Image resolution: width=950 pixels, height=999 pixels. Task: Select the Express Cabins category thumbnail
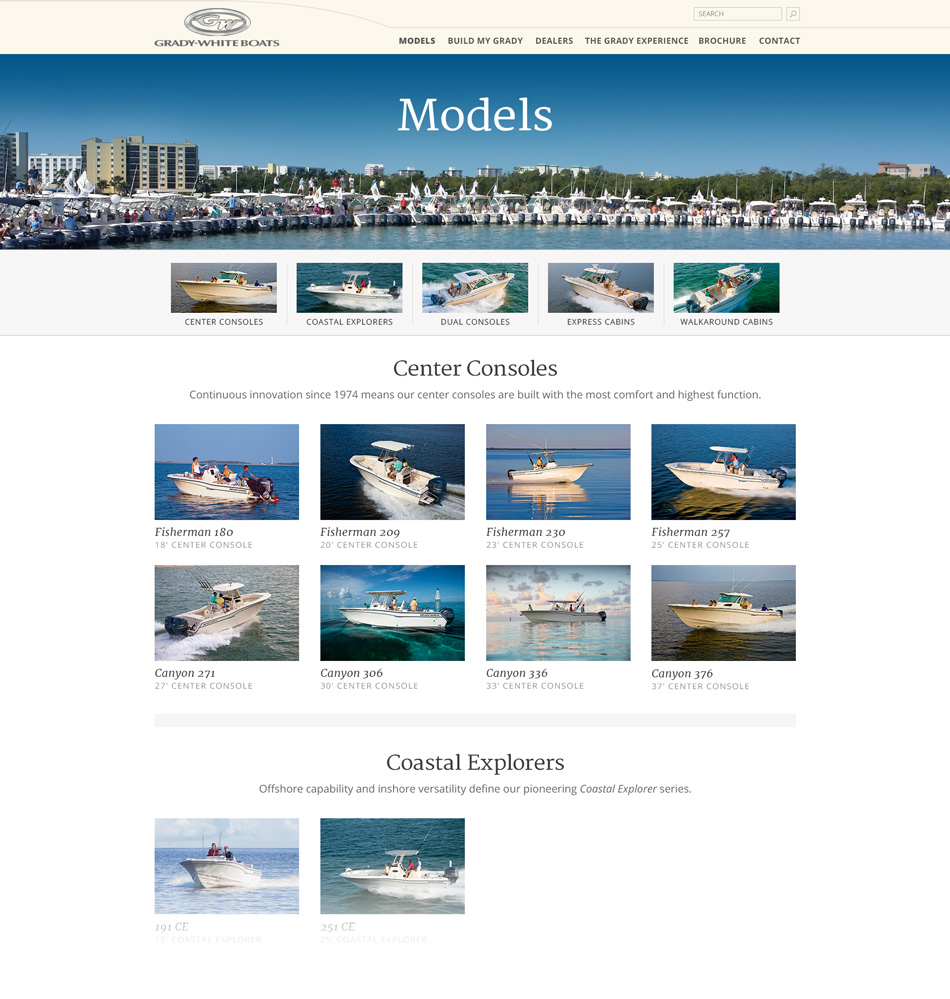click(601, 288)
